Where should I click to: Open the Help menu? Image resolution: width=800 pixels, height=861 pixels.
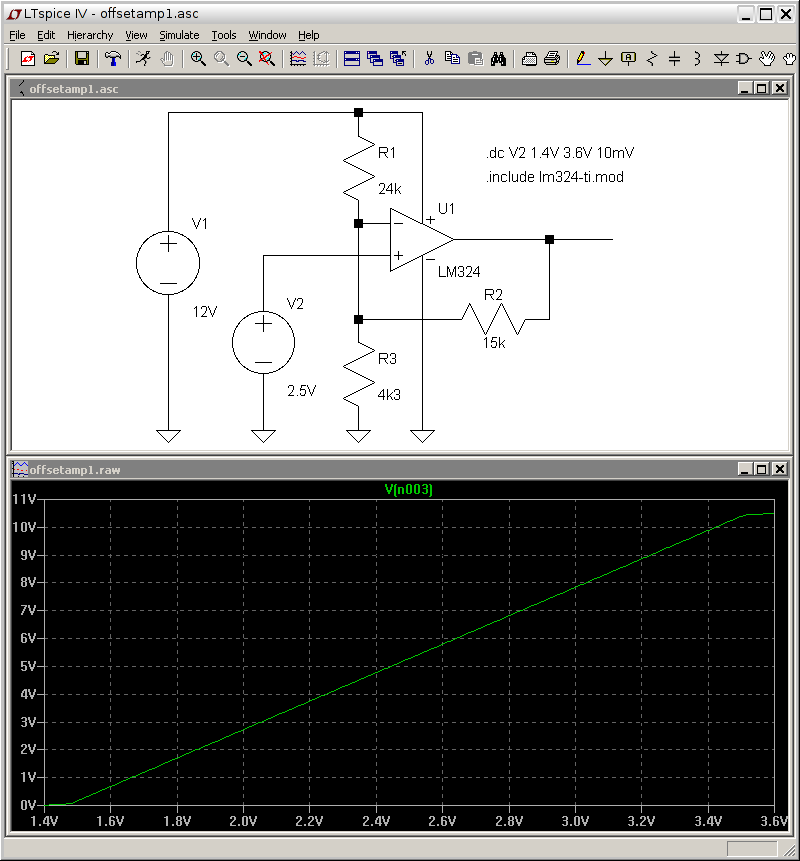tap(309, 35)
